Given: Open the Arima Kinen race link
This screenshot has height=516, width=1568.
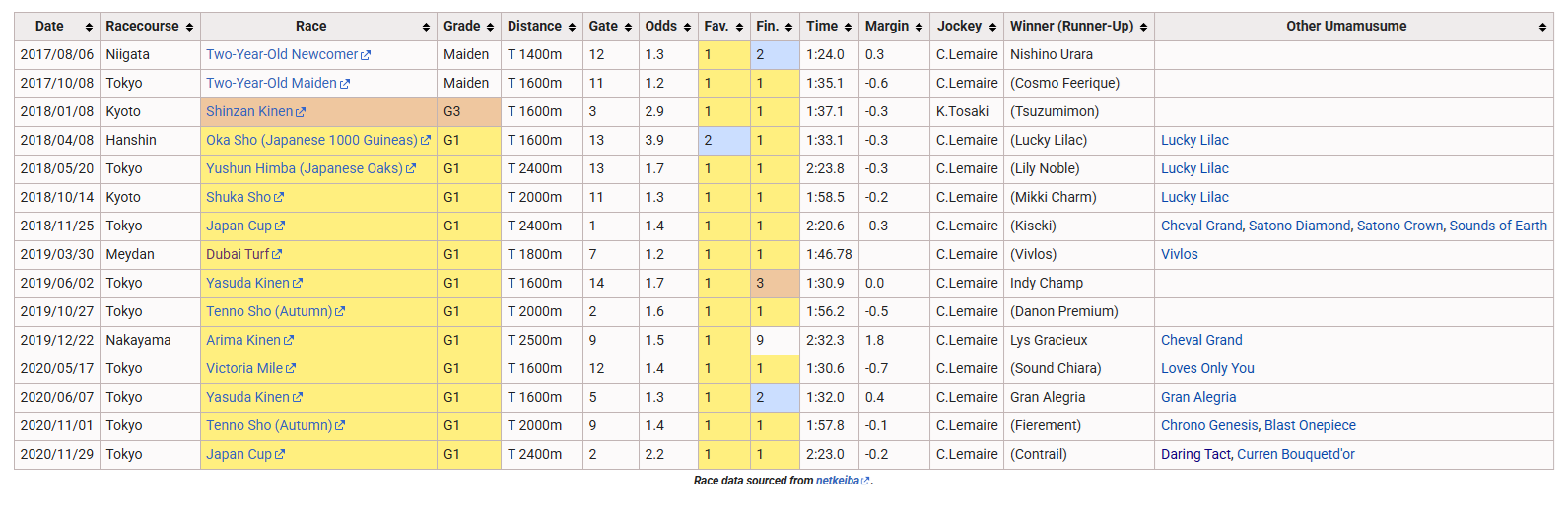Looking at the screenshot, I should coord(243,341).
